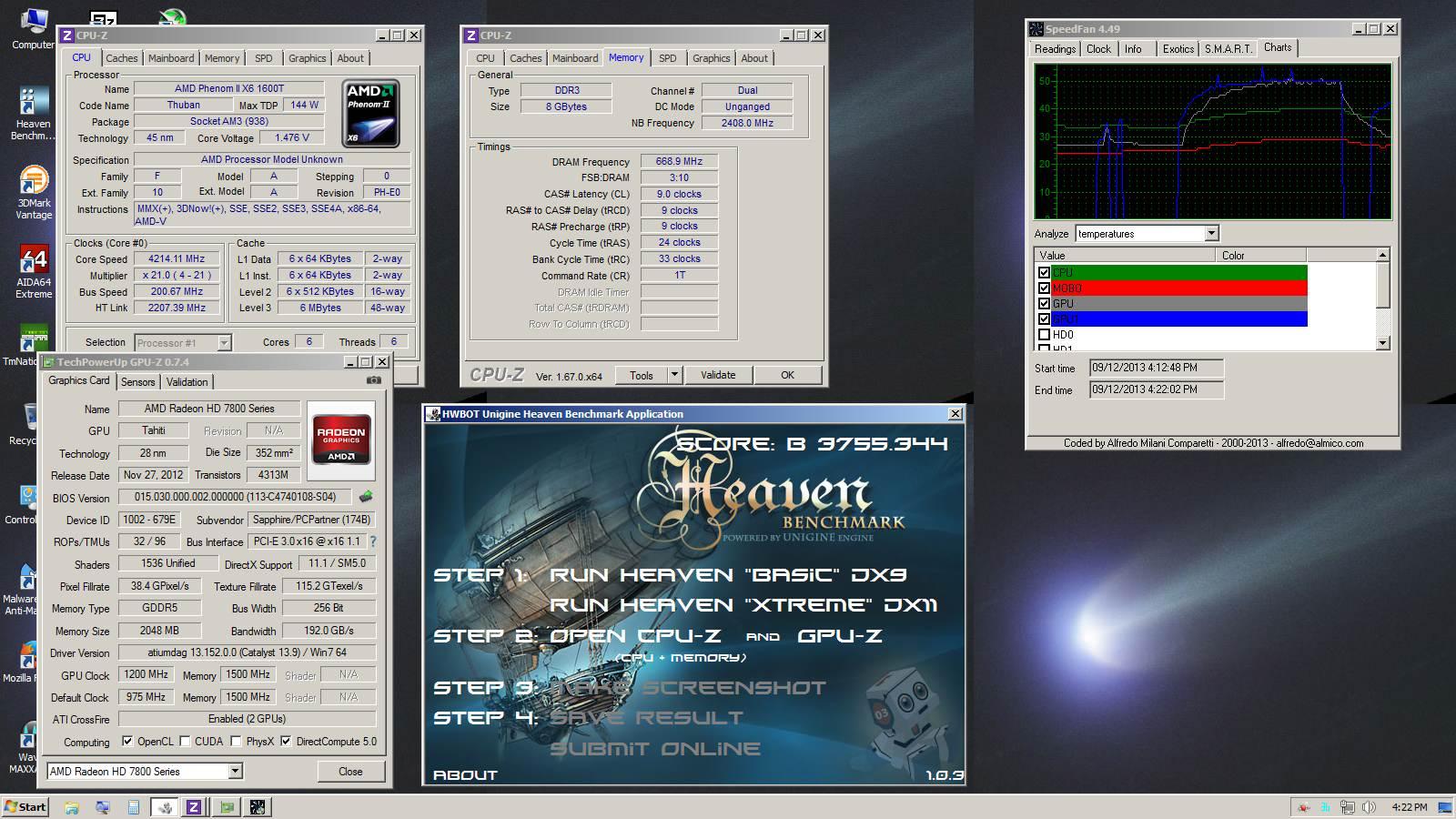Launch the AIDA64 Extreme desktop shortcut
Image resolution: width=1456 pixels, height=819 pixels.
click(33, 271)
